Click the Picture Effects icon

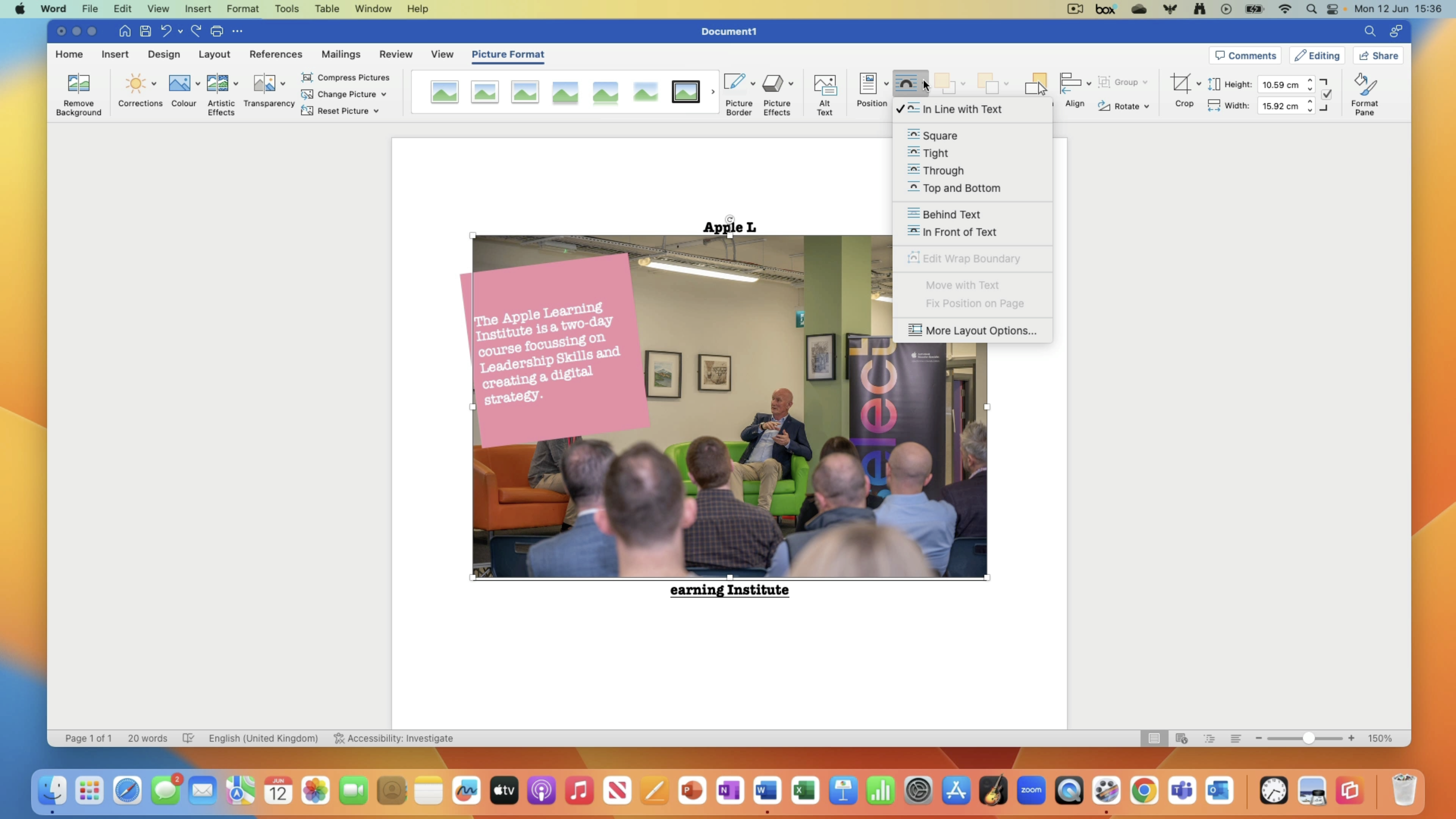tap(773, 83)
